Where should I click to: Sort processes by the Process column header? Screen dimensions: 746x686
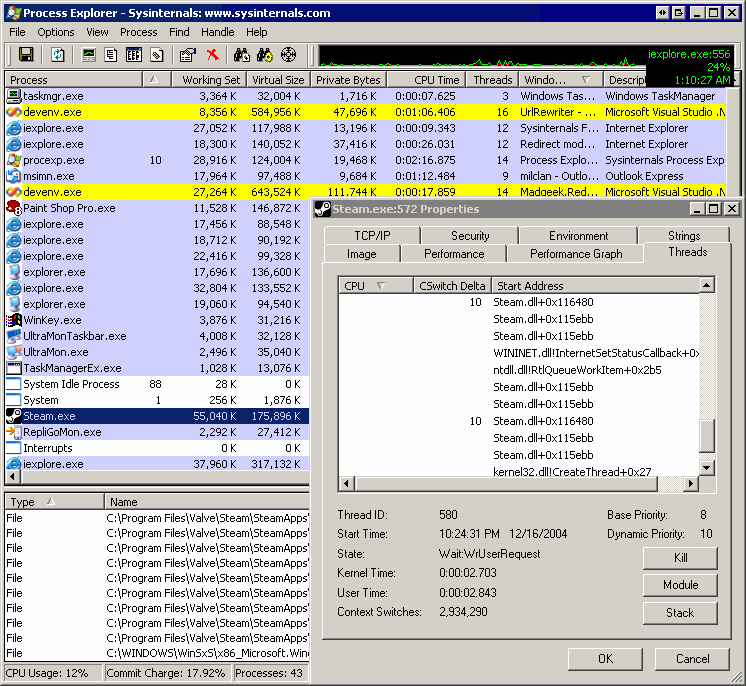(74, 80)
